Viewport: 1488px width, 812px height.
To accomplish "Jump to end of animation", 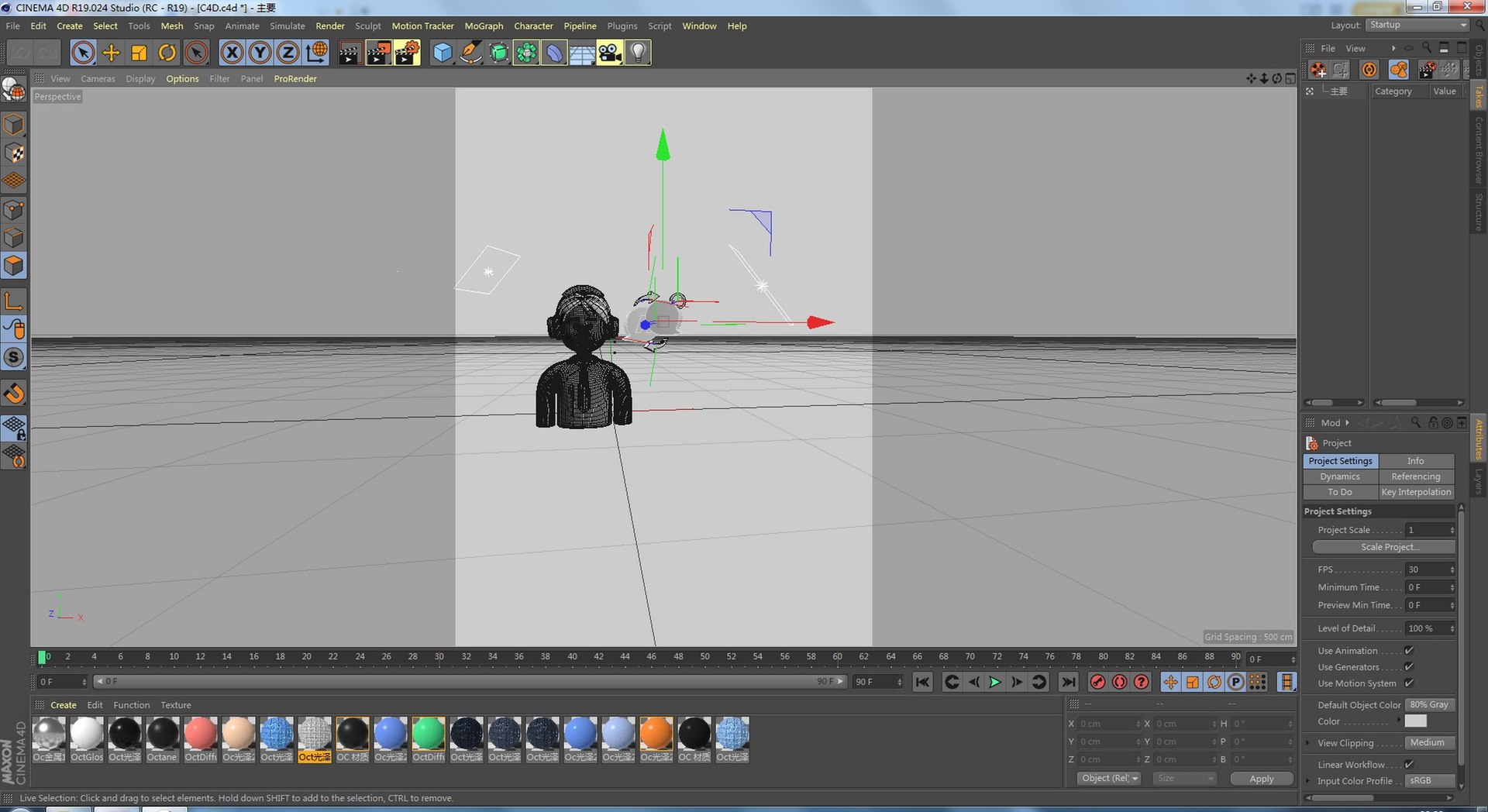I will tap(1069, 682).
